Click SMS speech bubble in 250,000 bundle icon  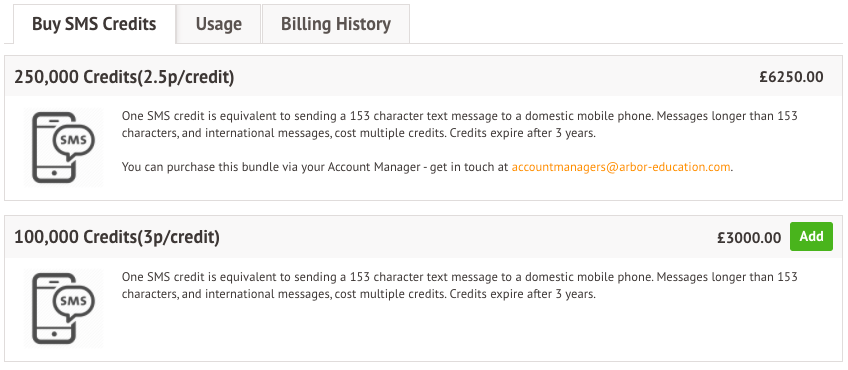pyautogui.click(x=74, y=142)
